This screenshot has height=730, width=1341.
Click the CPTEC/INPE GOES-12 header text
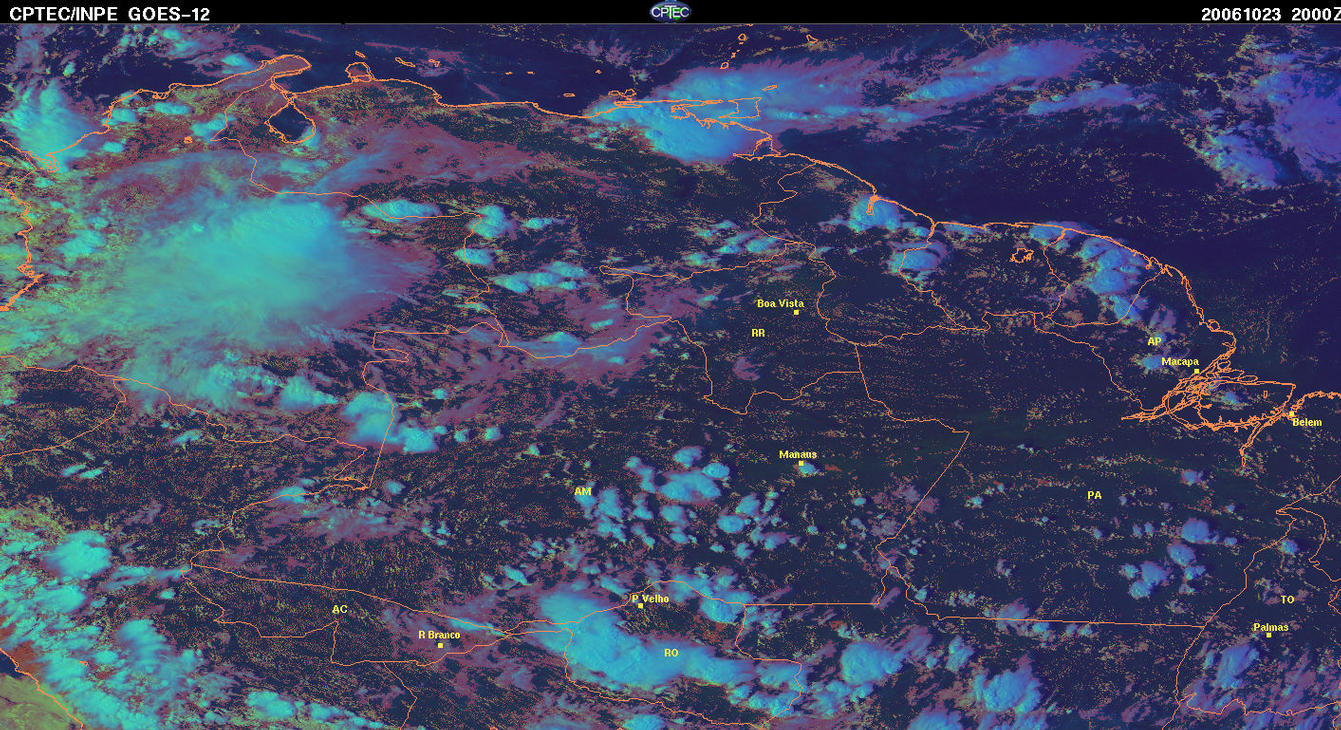pos(110,13)
